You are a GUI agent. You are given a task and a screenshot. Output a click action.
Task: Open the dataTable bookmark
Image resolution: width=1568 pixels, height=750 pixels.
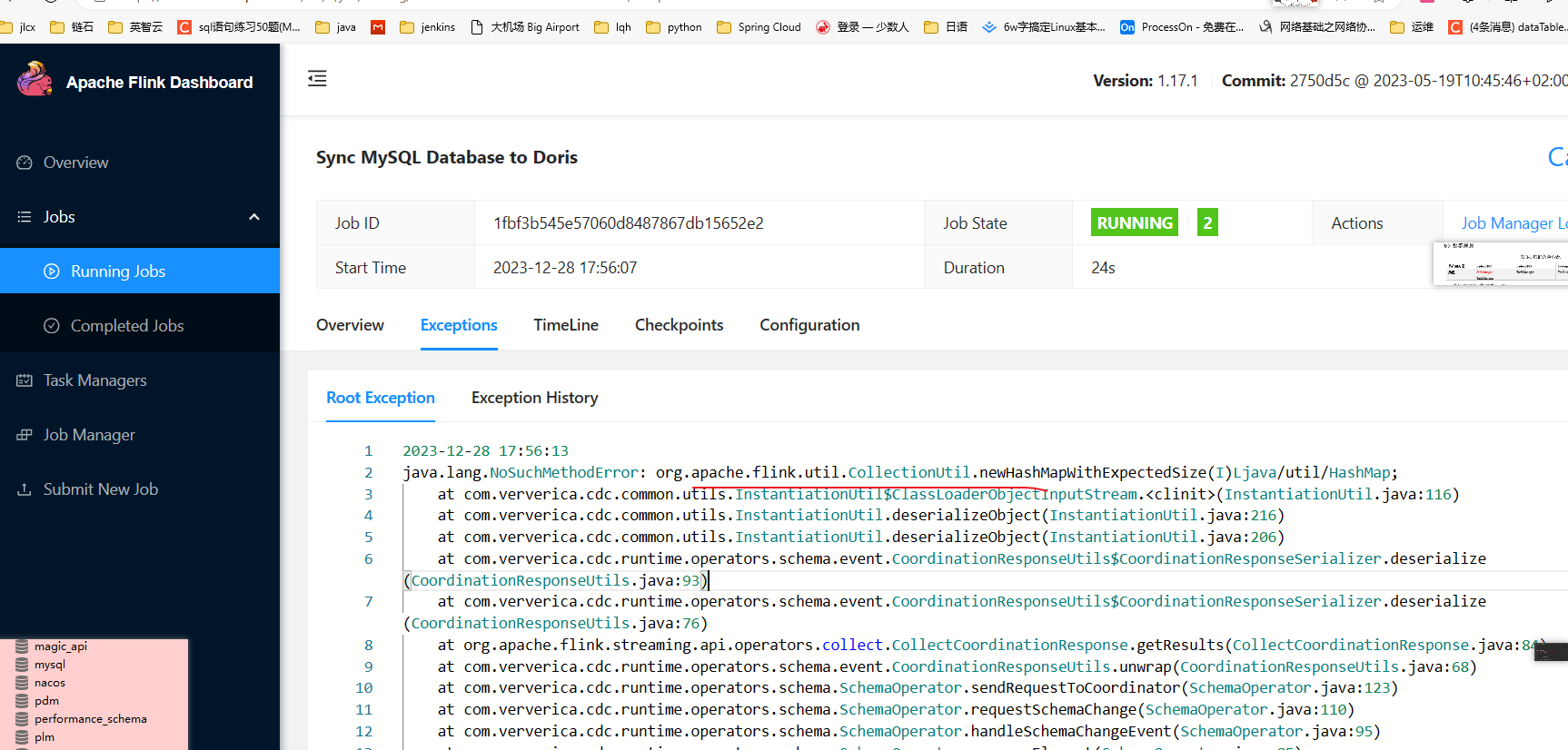pos(1507,27)
